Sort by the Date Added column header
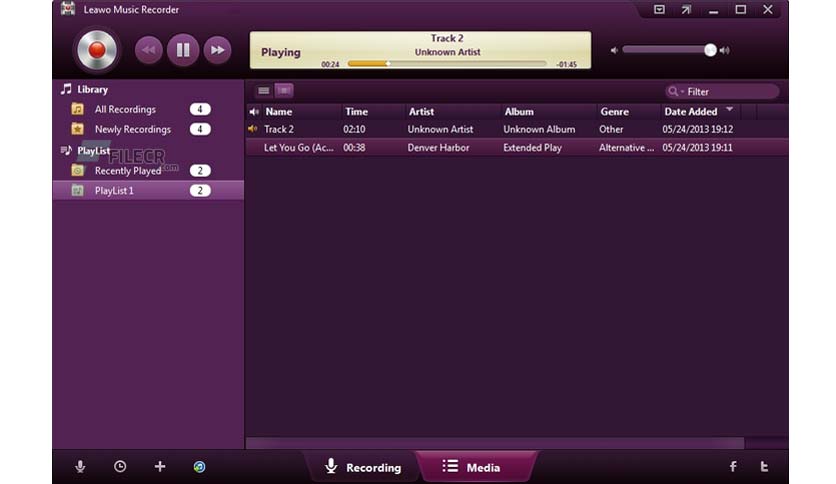 (x=690, y=111)
